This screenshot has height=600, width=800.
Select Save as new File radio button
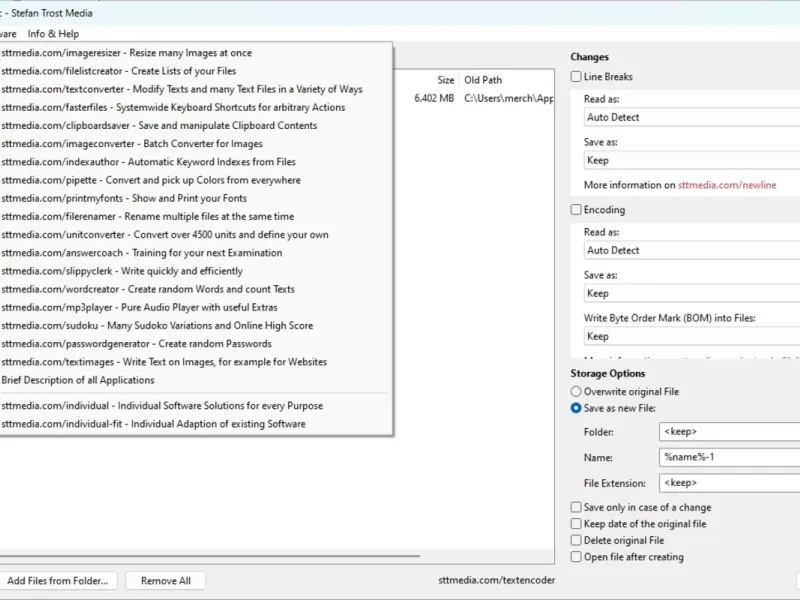576,408
